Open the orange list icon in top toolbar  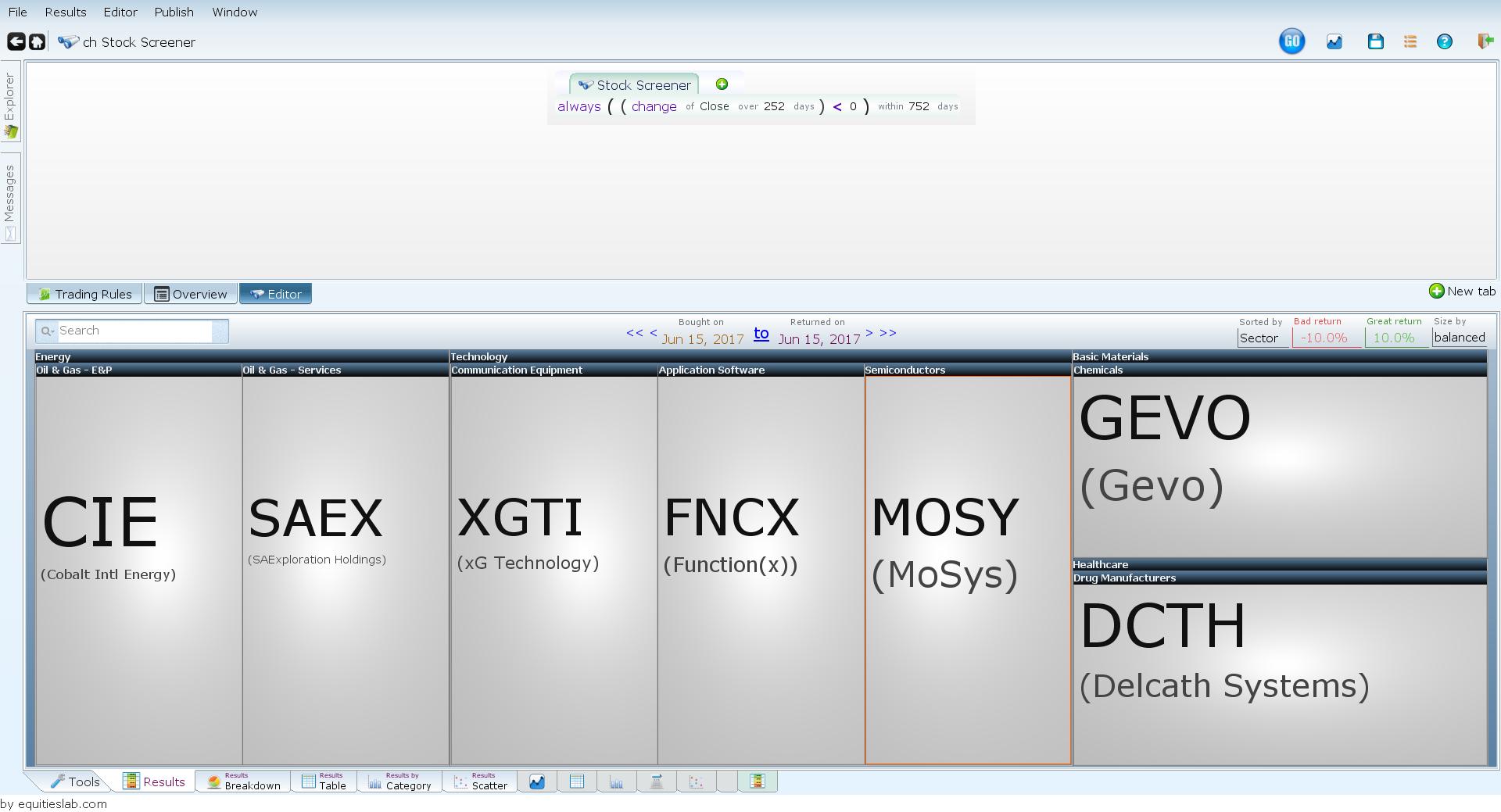click(x=1410, y=41)
